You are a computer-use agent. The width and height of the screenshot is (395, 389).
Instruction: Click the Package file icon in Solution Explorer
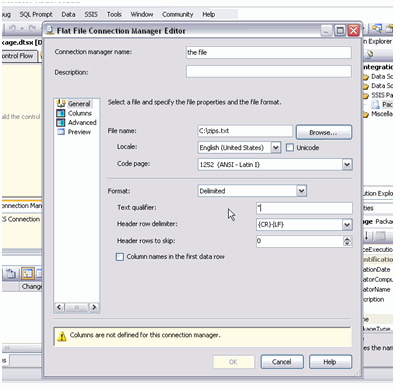[x=376, y=105]
